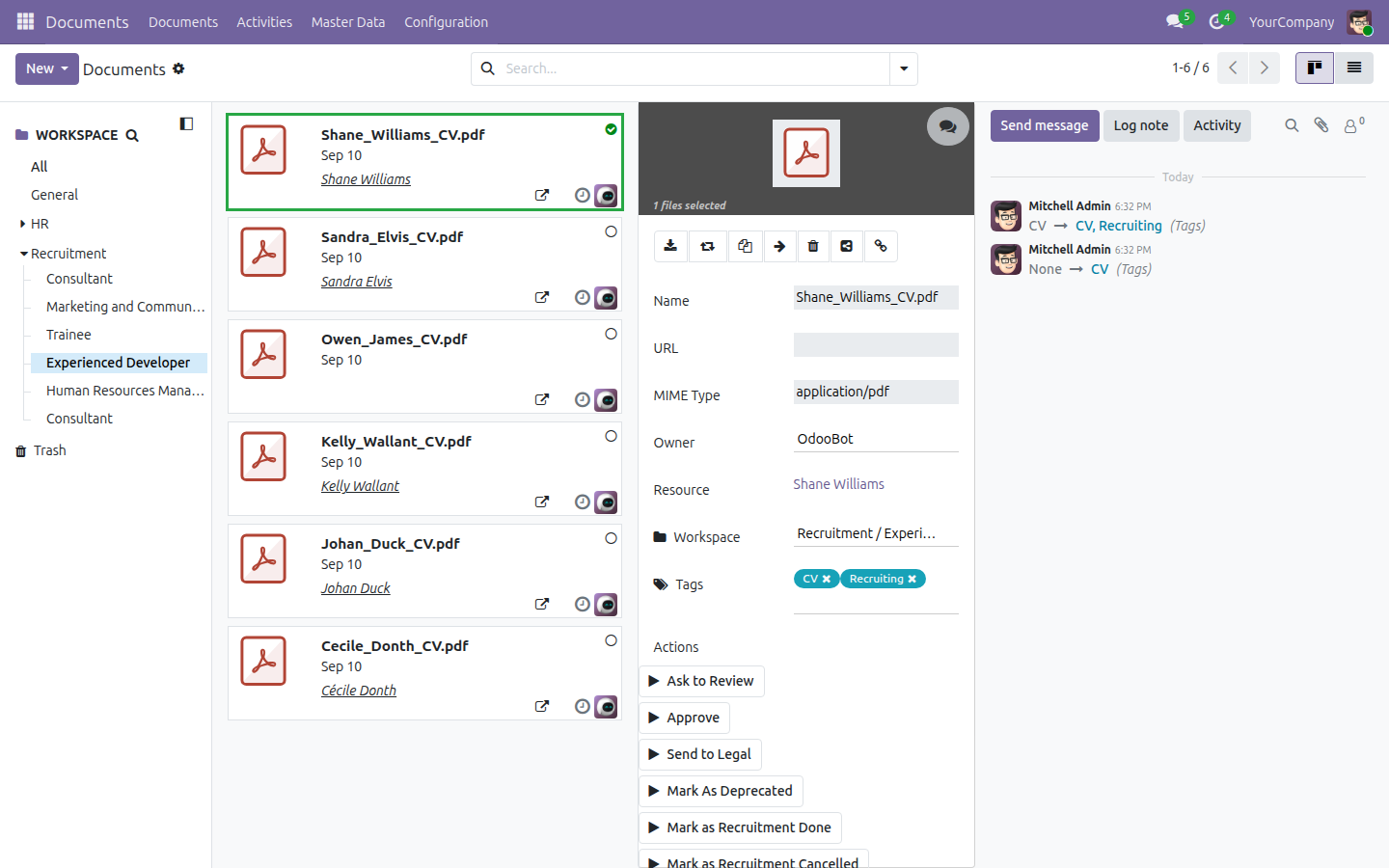Run the Ask to Review action
Screen dimensions: 1389x868
(701, 681)
